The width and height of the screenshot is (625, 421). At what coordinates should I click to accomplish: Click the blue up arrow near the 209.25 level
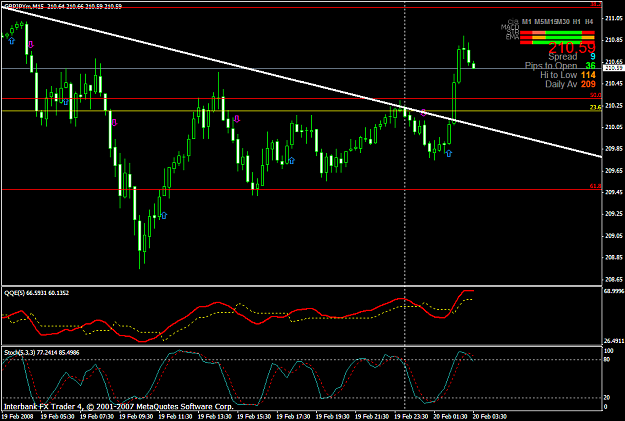point(164,215)
